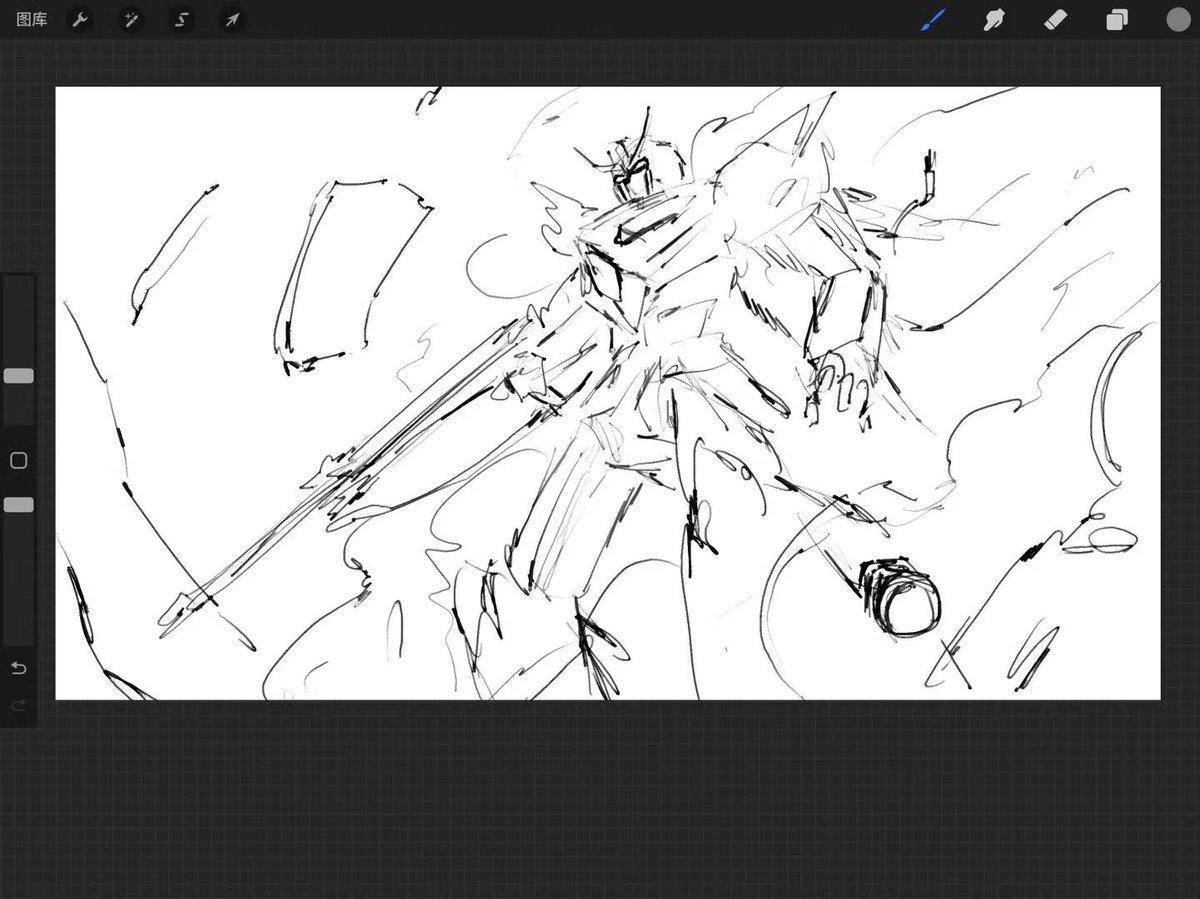This screenshot has width=1200, height=899.
Task: Select the Smudge finger tool
Action: click(994, 19)
